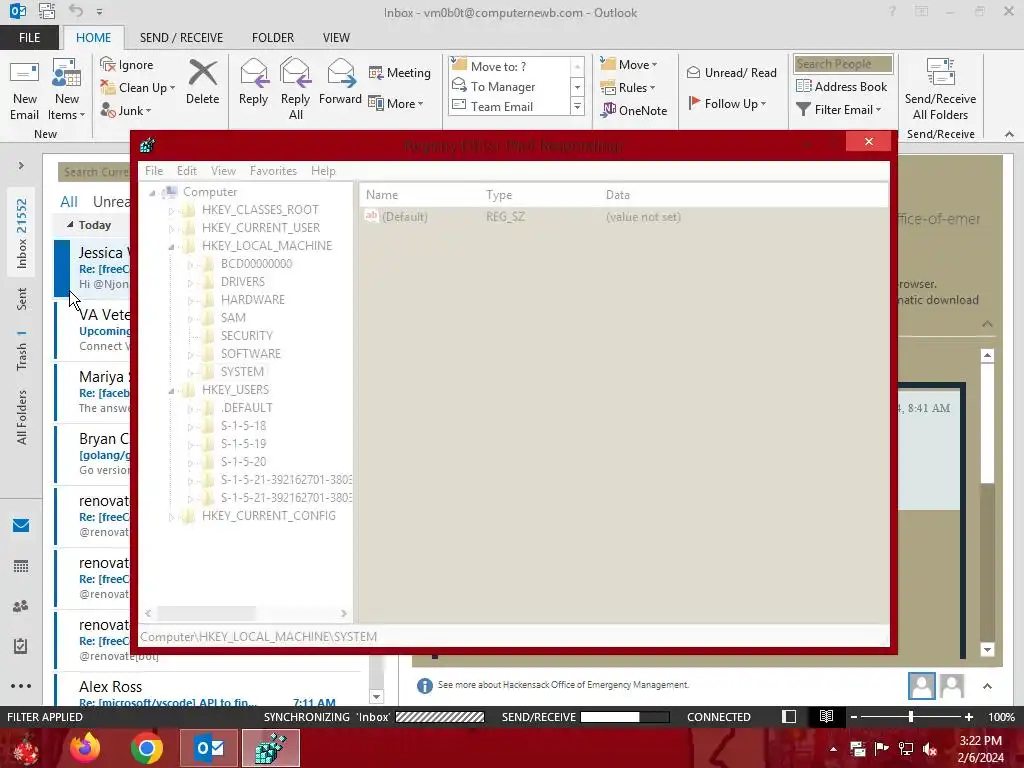
Task: Open the FILE tab in Outlook
Action: tap(29, 37)
